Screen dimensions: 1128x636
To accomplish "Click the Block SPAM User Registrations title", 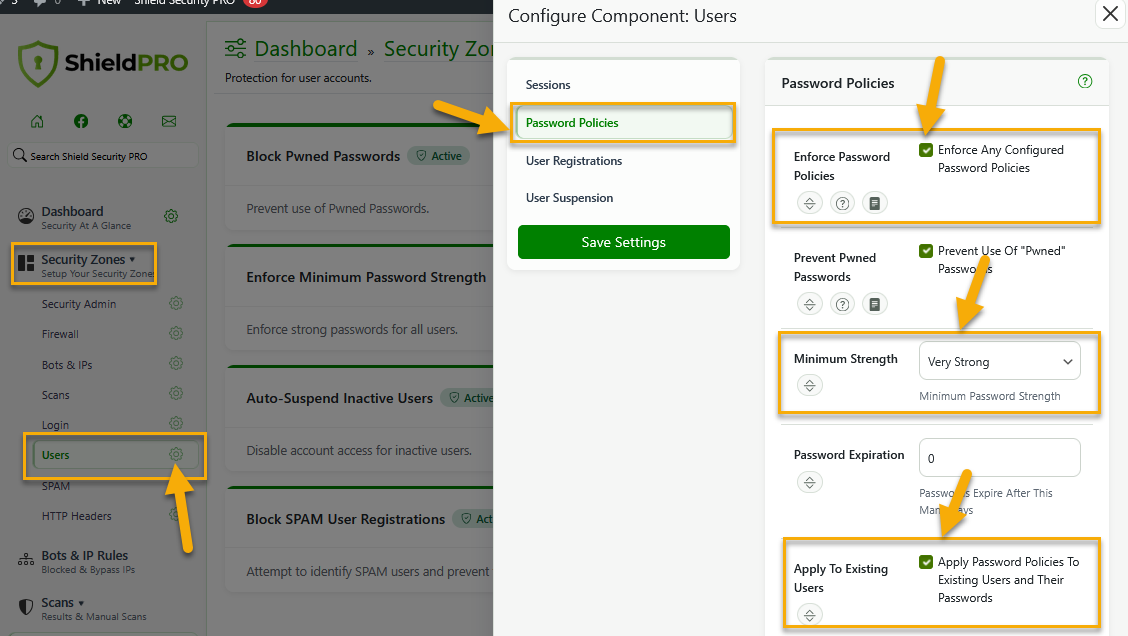I will [x=345, y=519].
